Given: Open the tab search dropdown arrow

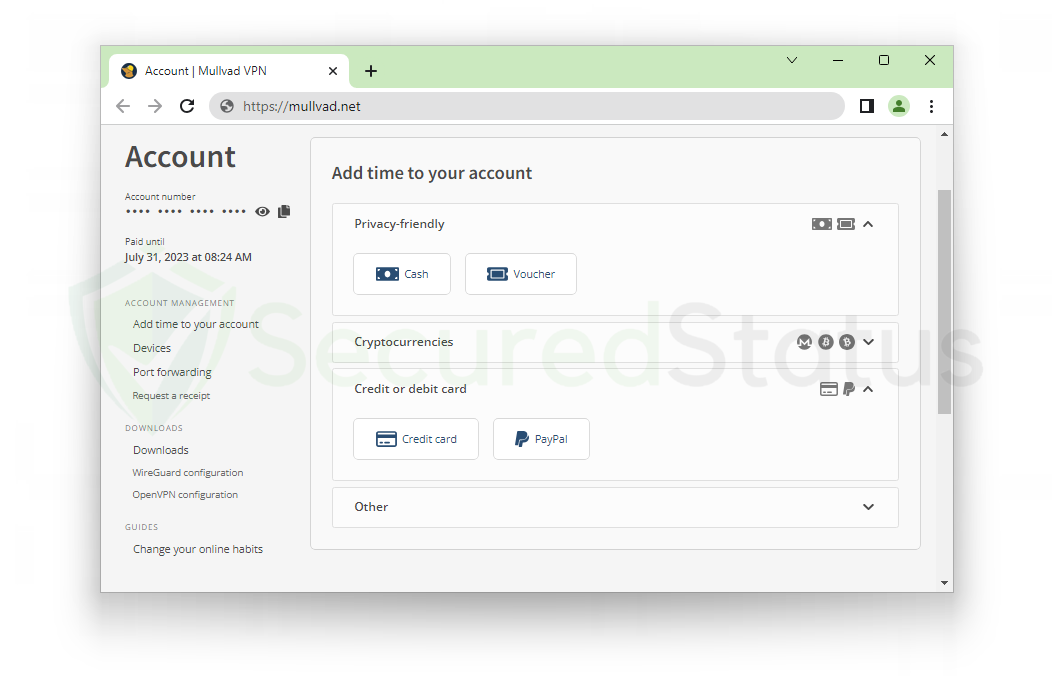Looking at the screenshot, I should point(792,60).
